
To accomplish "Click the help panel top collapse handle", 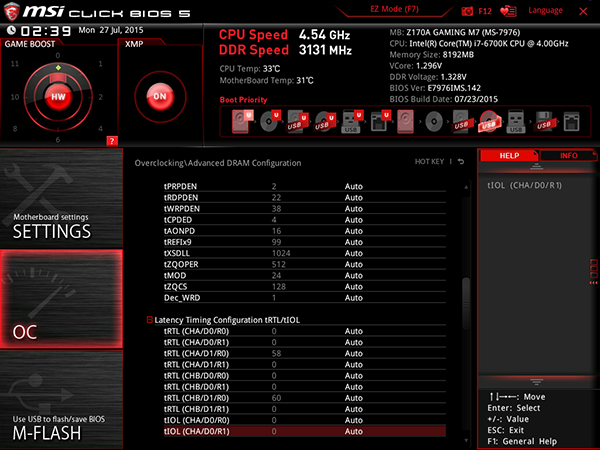I will [536, 167].
